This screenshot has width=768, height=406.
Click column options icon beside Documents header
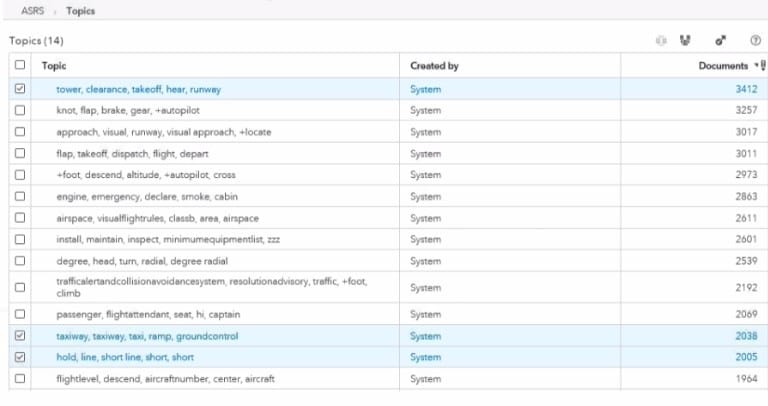763,66
